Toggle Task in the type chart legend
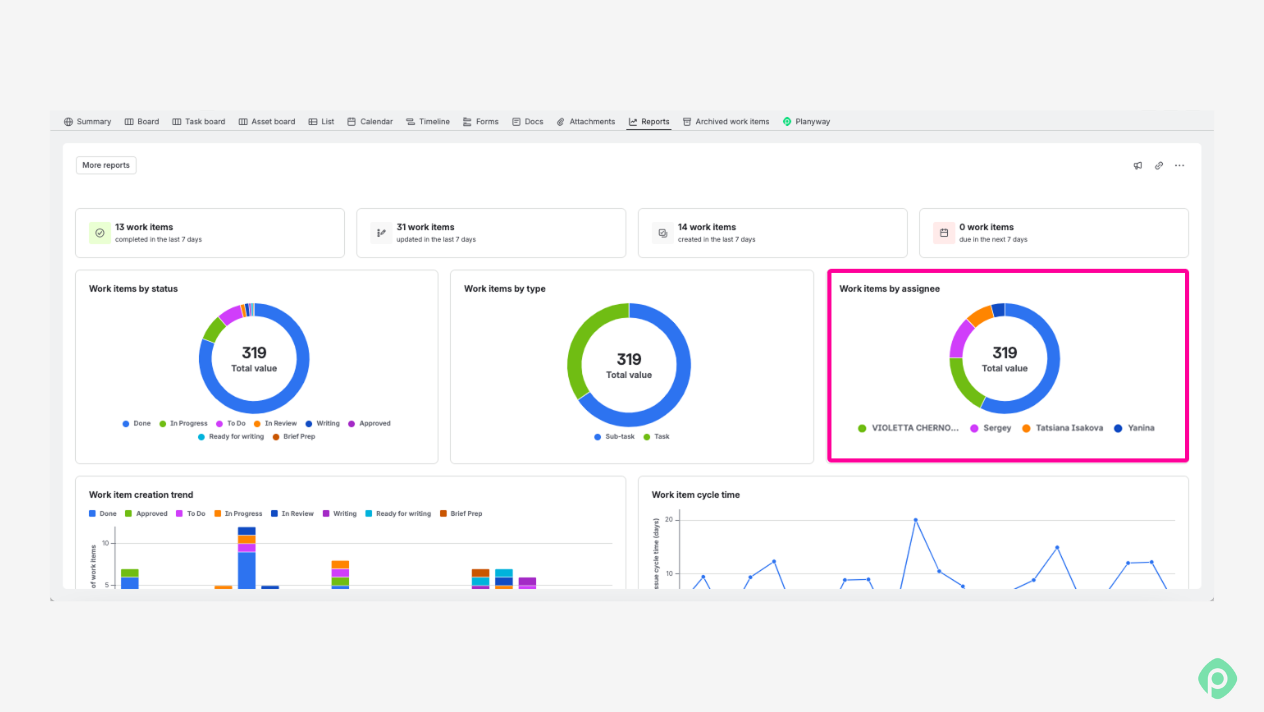 [x=655, y=437]
